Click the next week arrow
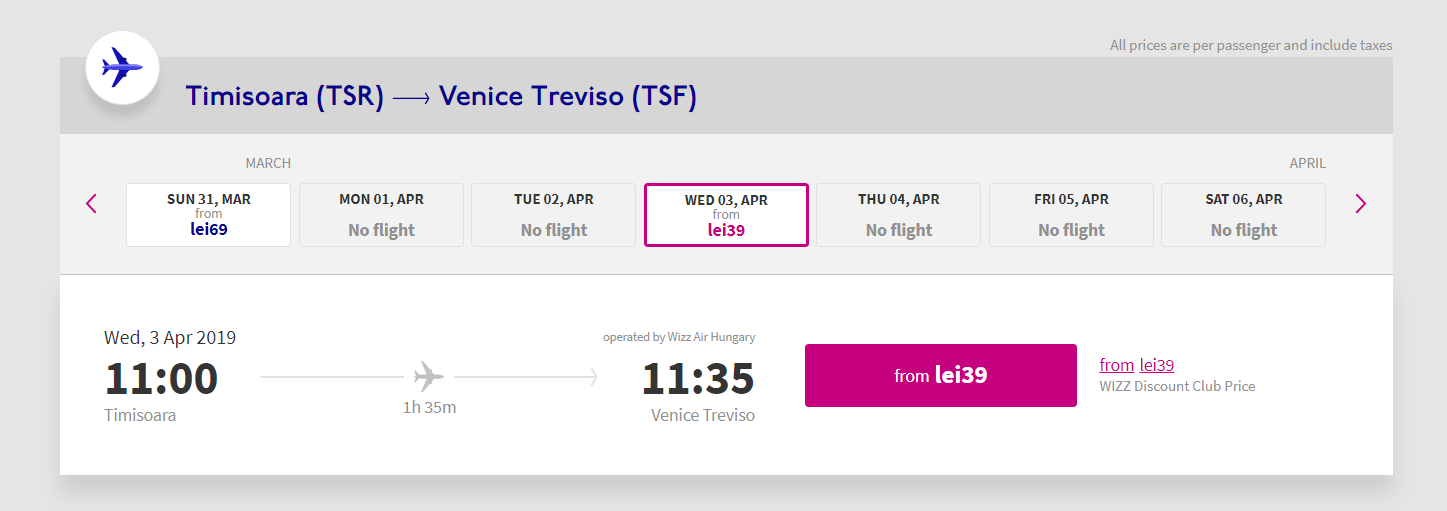The width and height of the screenshot is (1447, 511). [1360, 204]
